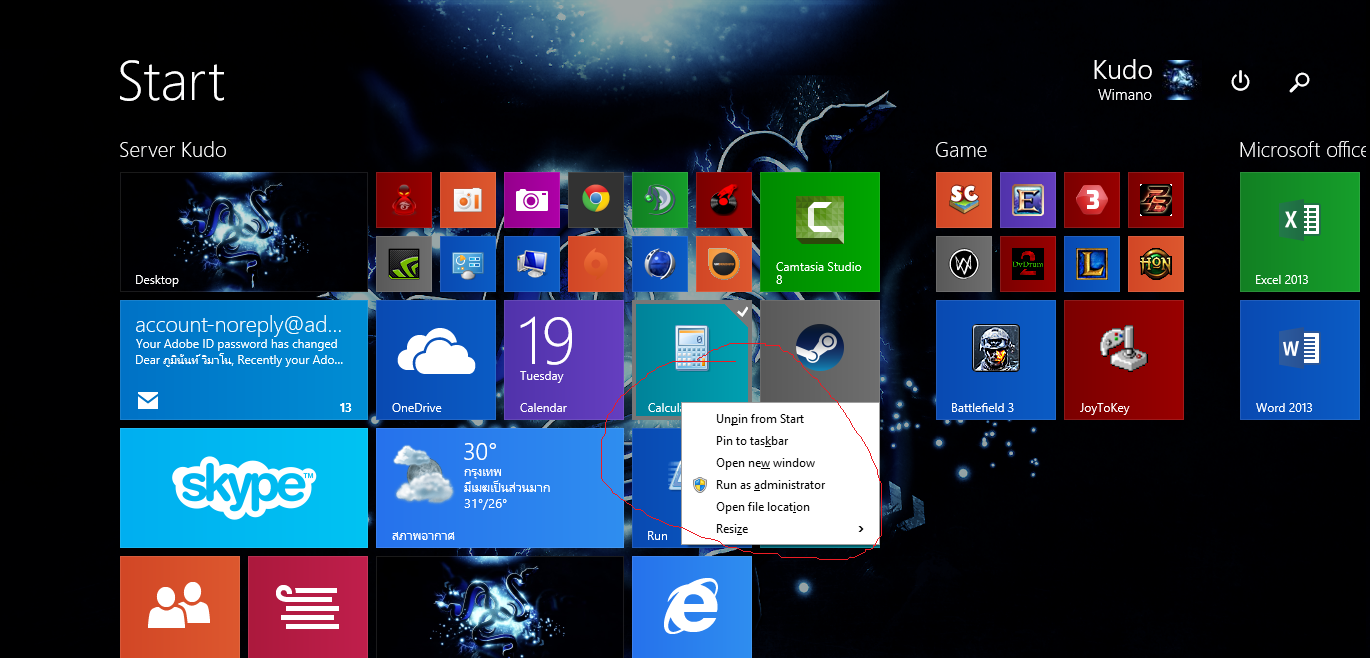1370x658 pixels.
Task: Open the JoyToKey tile
Action: click(x=1124, y=360)
